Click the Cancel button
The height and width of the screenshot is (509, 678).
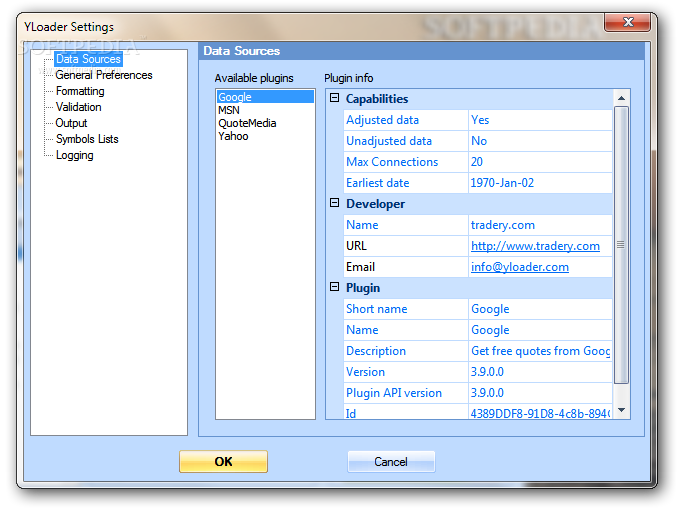click(391, 461)
